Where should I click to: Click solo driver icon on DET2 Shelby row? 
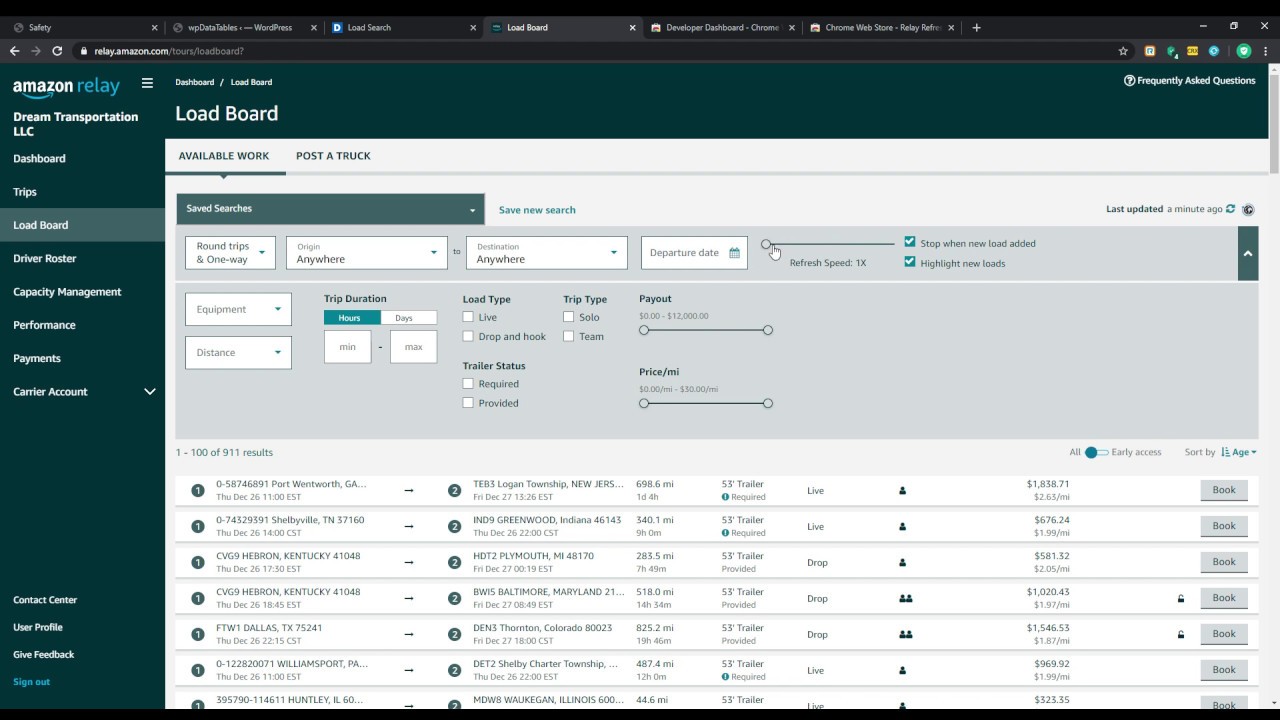tap(902, 671)
